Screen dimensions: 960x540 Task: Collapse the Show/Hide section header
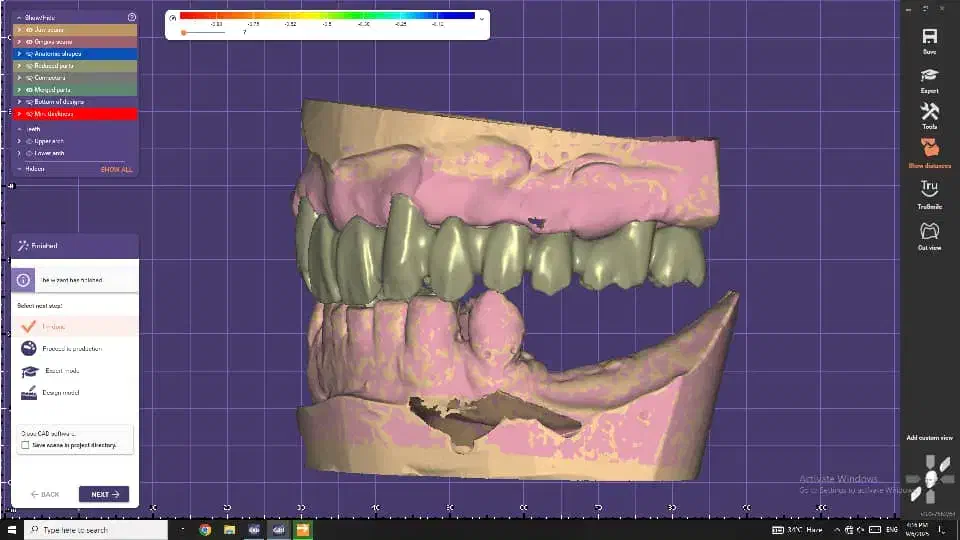[19, 18]
